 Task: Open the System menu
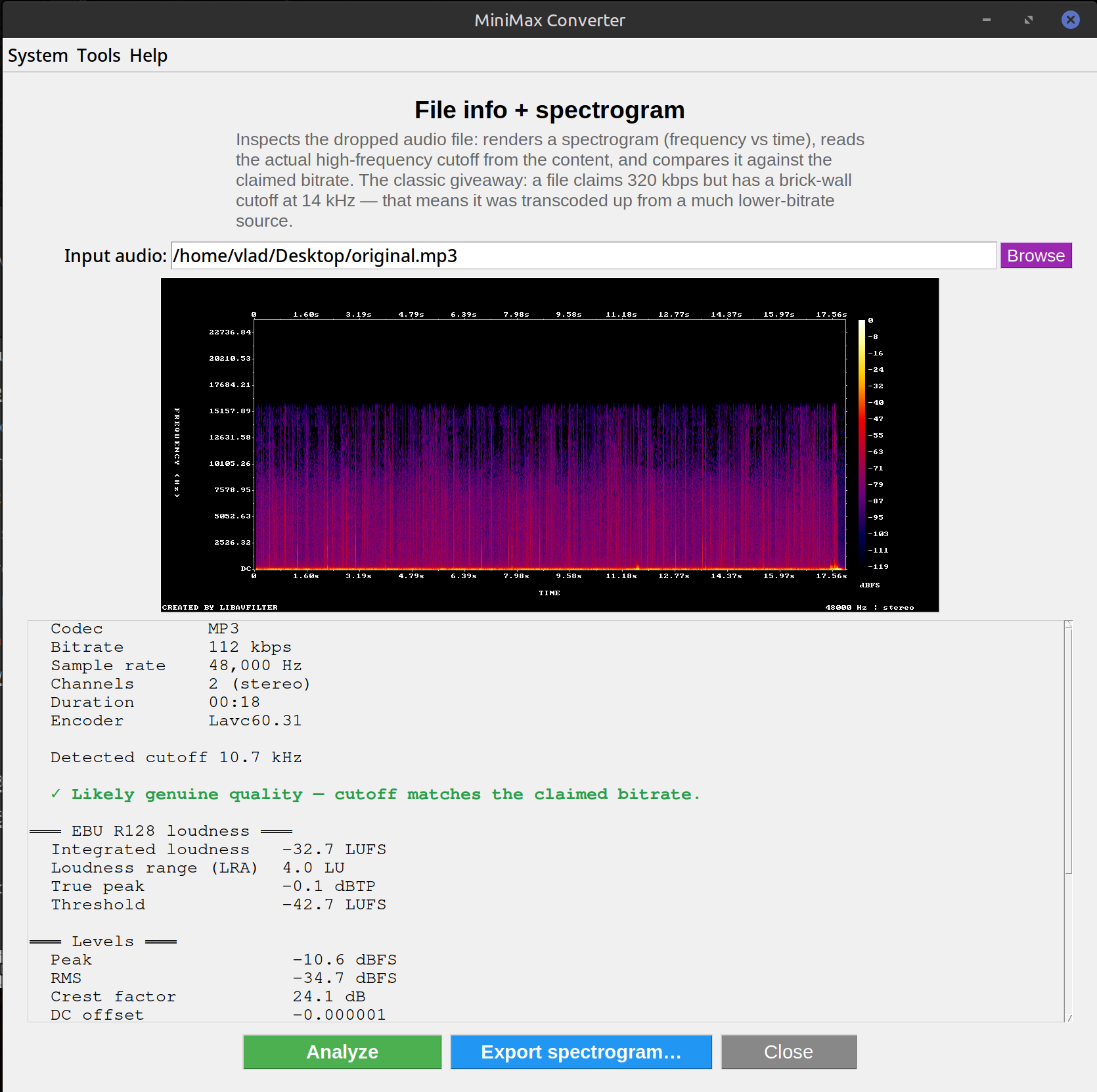click(37, 56)
